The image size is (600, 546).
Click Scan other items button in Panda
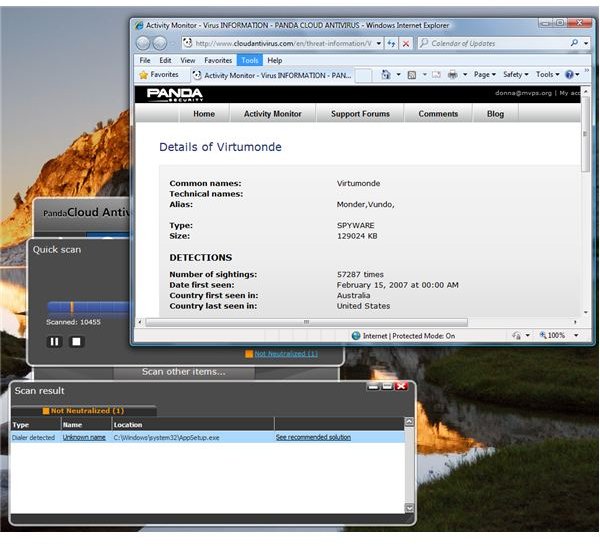[184, 372]
